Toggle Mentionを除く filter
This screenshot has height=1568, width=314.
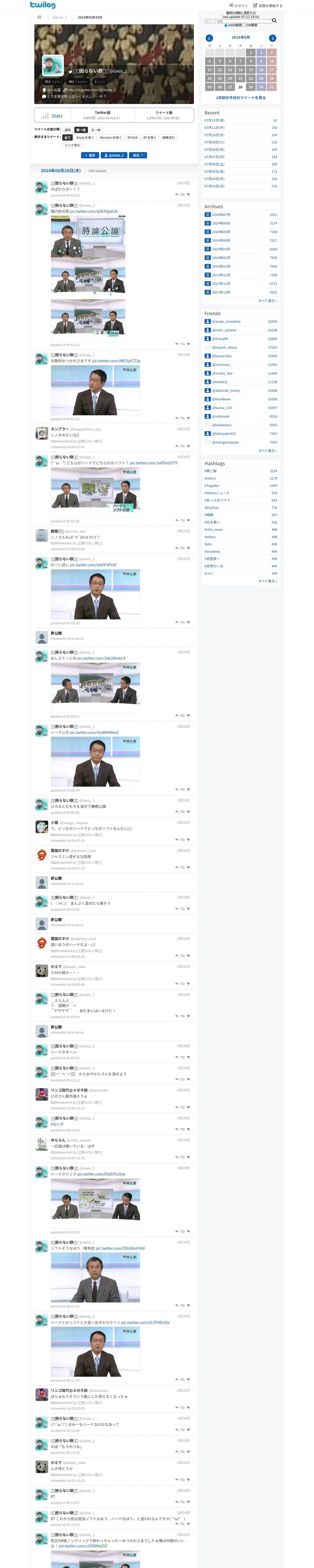(111, 137)
